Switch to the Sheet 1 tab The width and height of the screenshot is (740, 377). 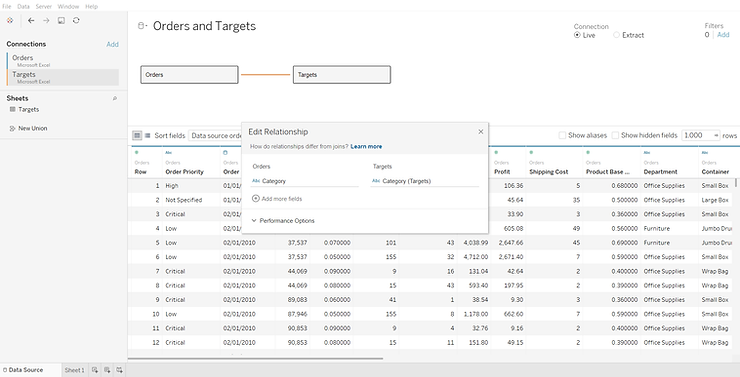(74, 370)
